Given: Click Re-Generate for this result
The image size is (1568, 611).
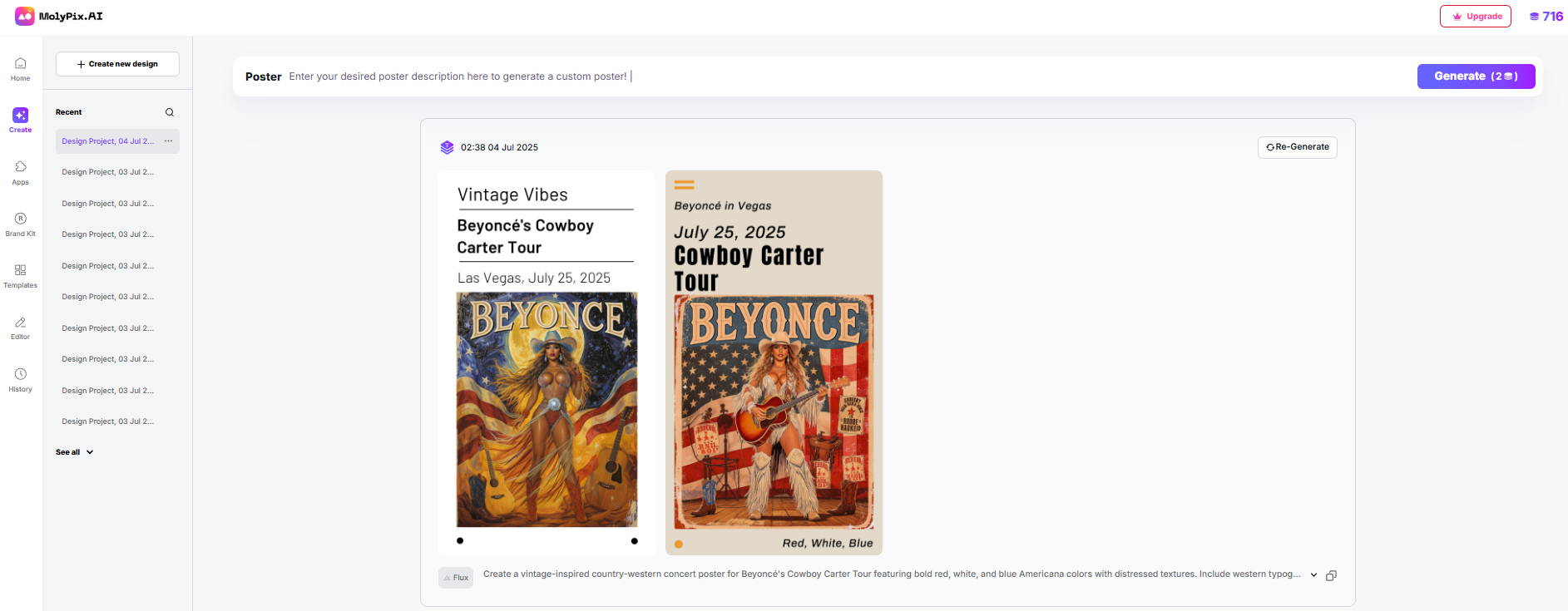Looking at the screenshot, I should tap(1298, 147).
